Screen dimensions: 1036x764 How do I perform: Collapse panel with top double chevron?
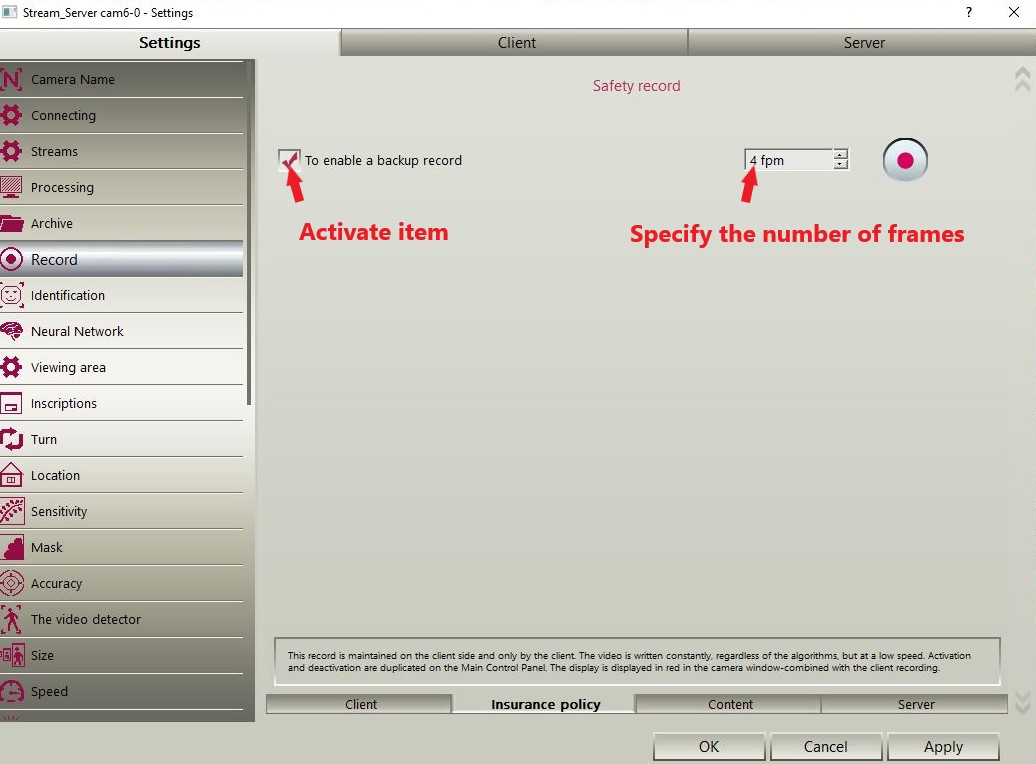point(1022,79)
